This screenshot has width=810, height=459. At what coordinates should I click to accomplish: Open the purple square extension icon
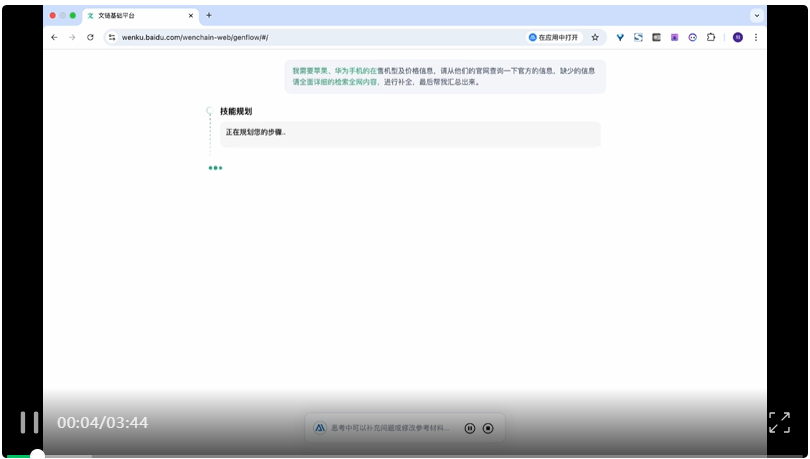[x=675, y=37]
